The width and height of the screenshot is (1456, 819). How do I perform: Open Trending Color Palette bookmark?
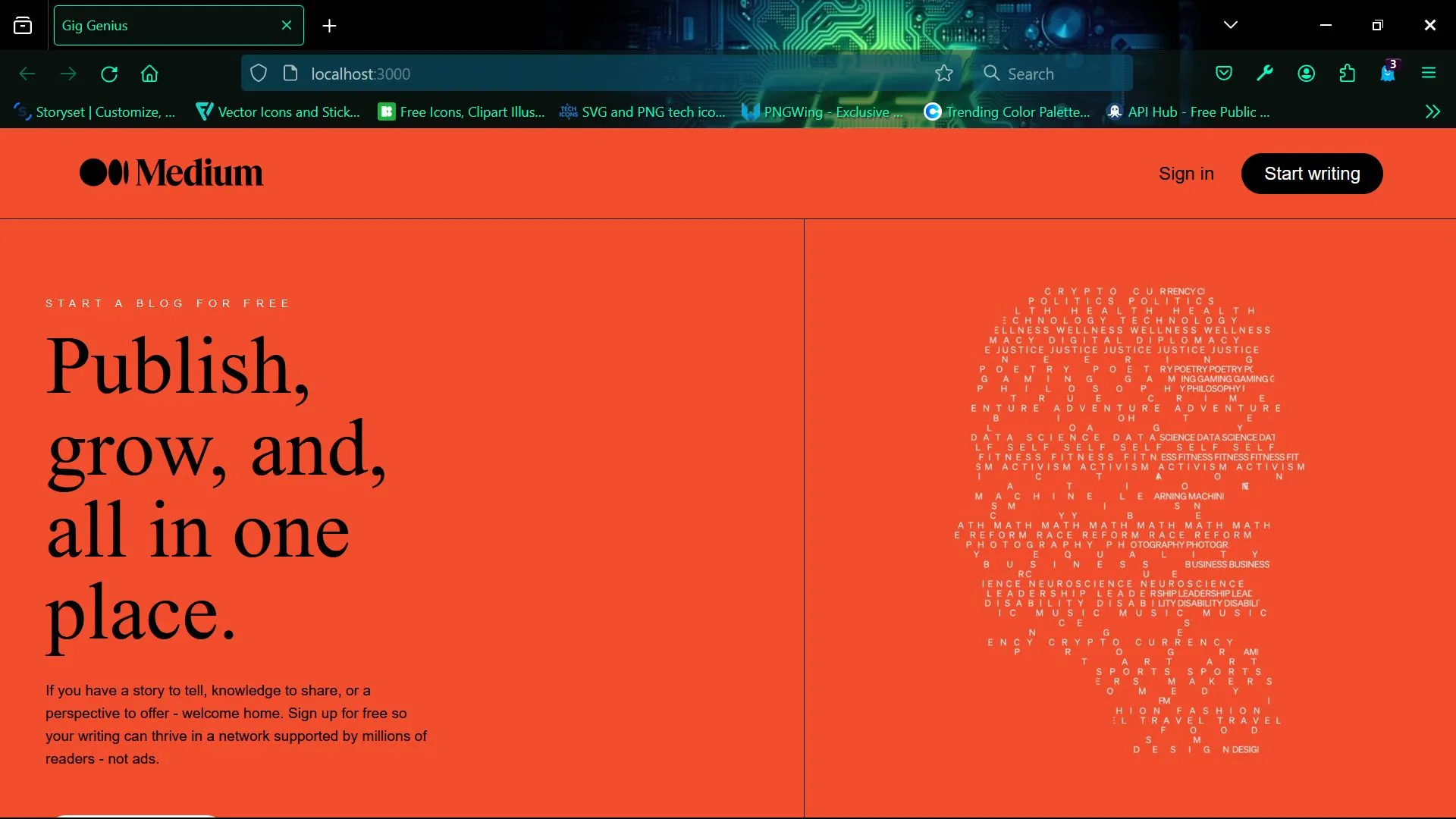pos(1008,112)
